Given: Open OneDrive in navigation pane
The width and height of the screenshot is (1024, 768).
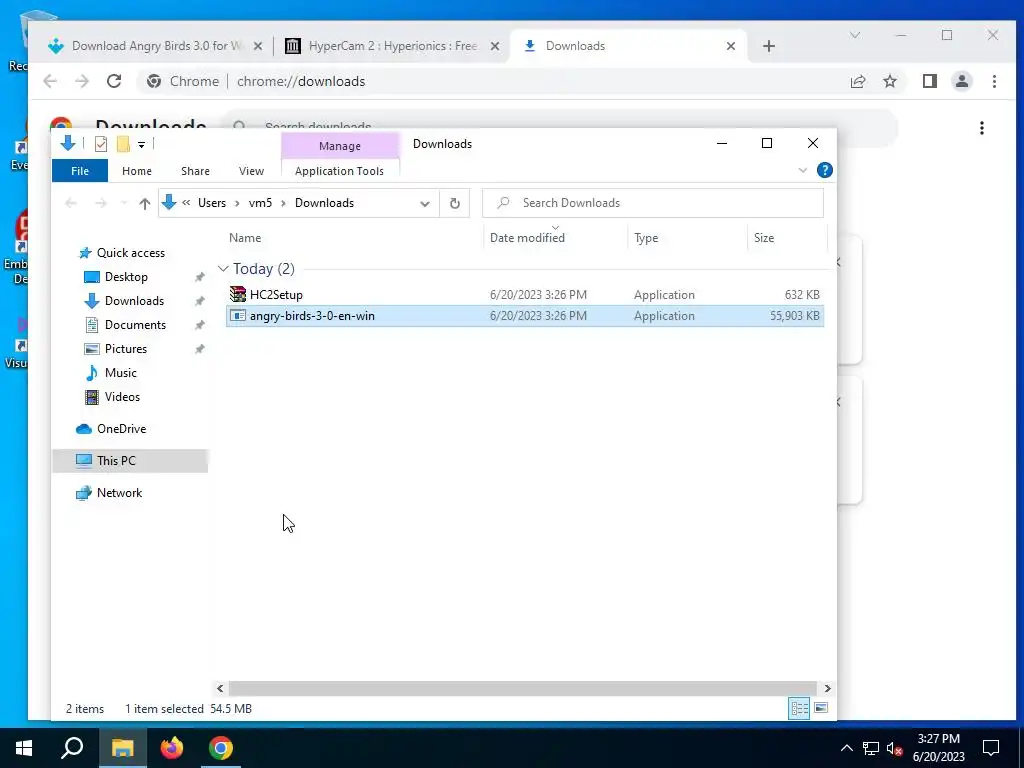Looking at the screenshot, I should (x=121, y=429).
